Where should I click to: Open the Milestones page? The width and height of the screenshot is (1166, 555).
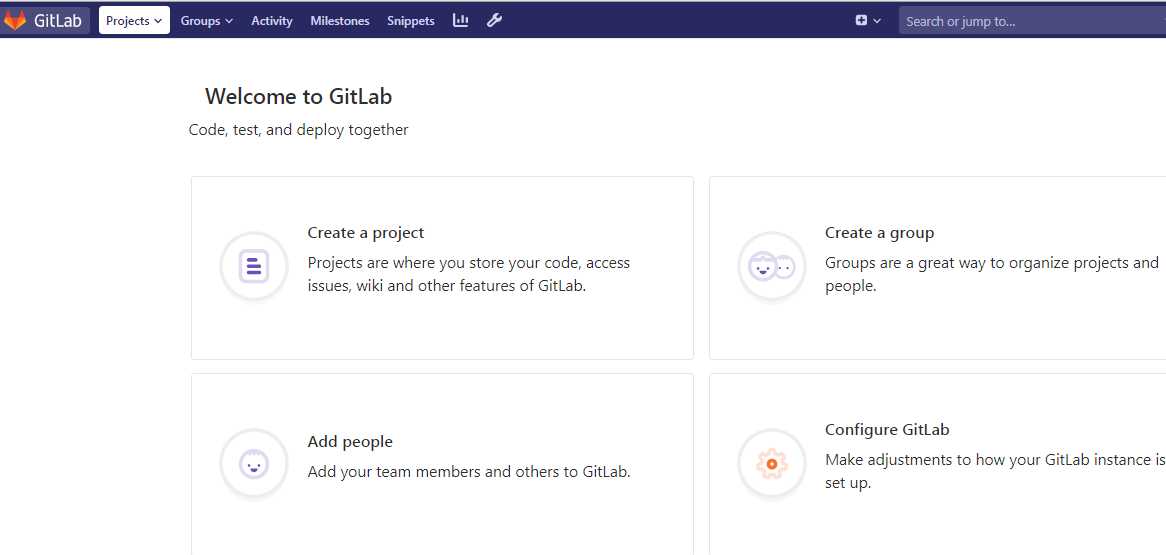340,21
